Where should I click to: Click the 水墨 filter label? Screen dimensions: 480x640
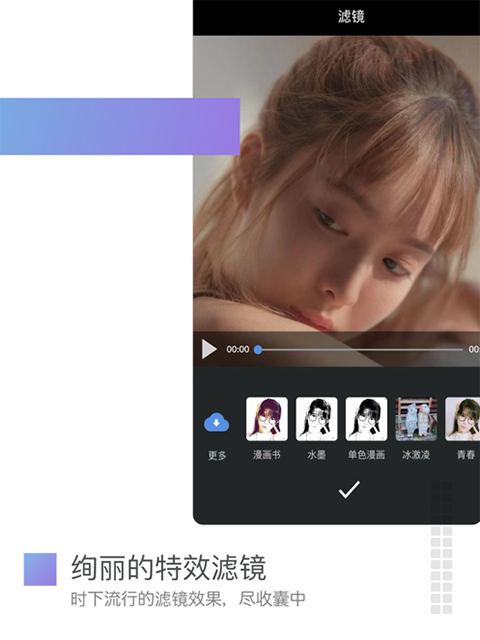[x=316, y=455]
